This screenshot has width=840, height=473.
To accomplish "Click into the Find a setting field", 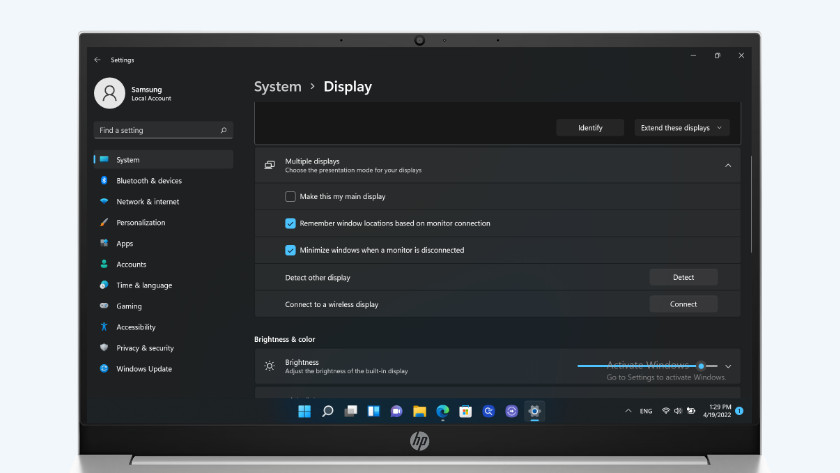I will click(x=163, y=130).
